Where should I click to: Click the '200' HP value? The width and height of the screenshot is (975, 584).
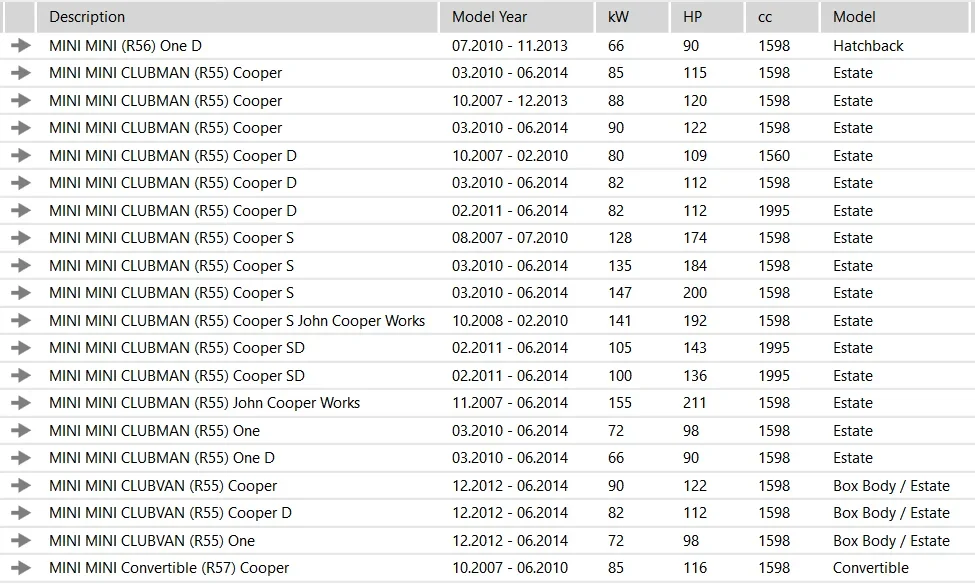point(695,293)
